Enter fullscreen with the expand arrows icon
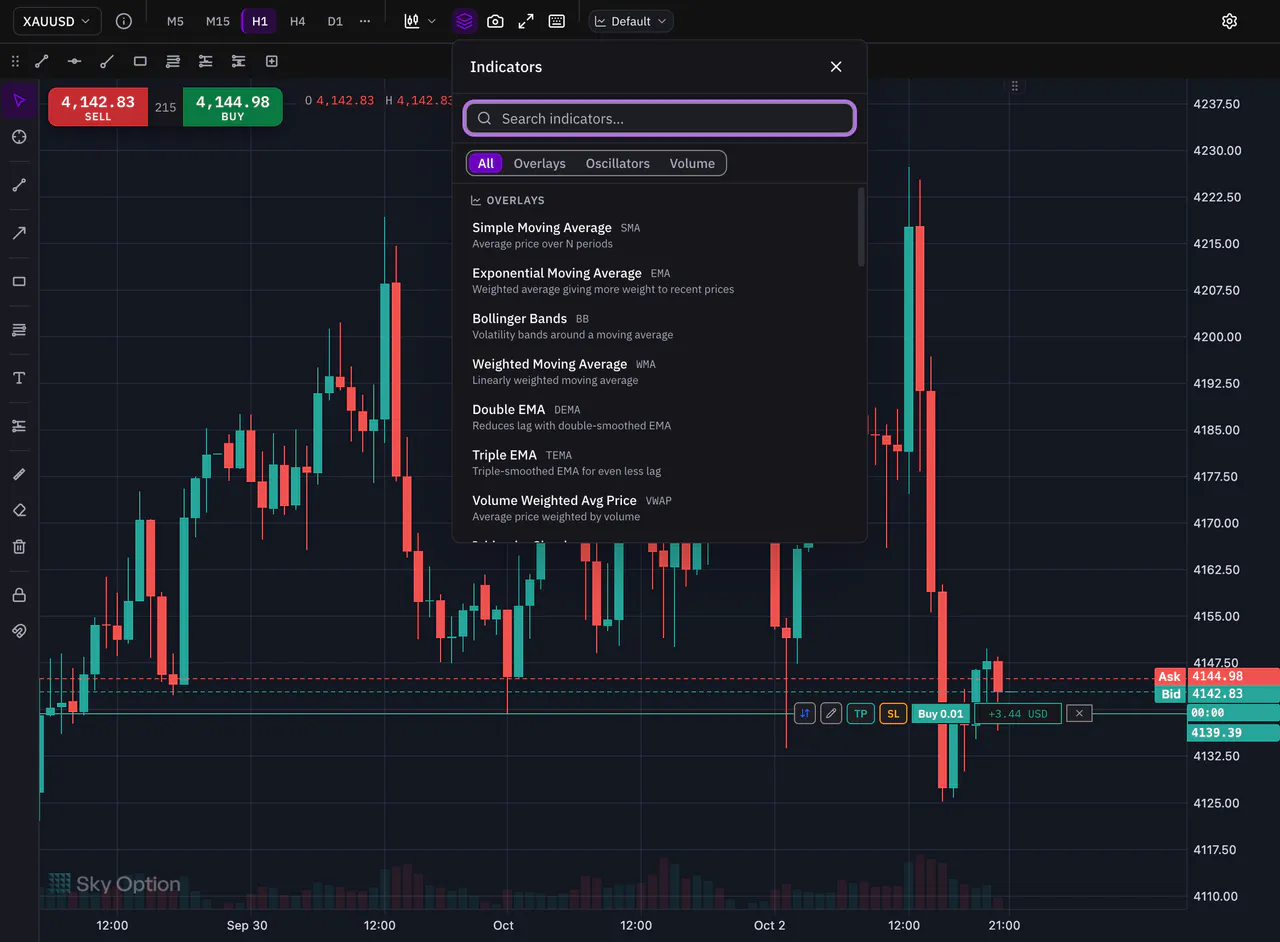This screenshot has width=1280, height=942. pos(526,21)
